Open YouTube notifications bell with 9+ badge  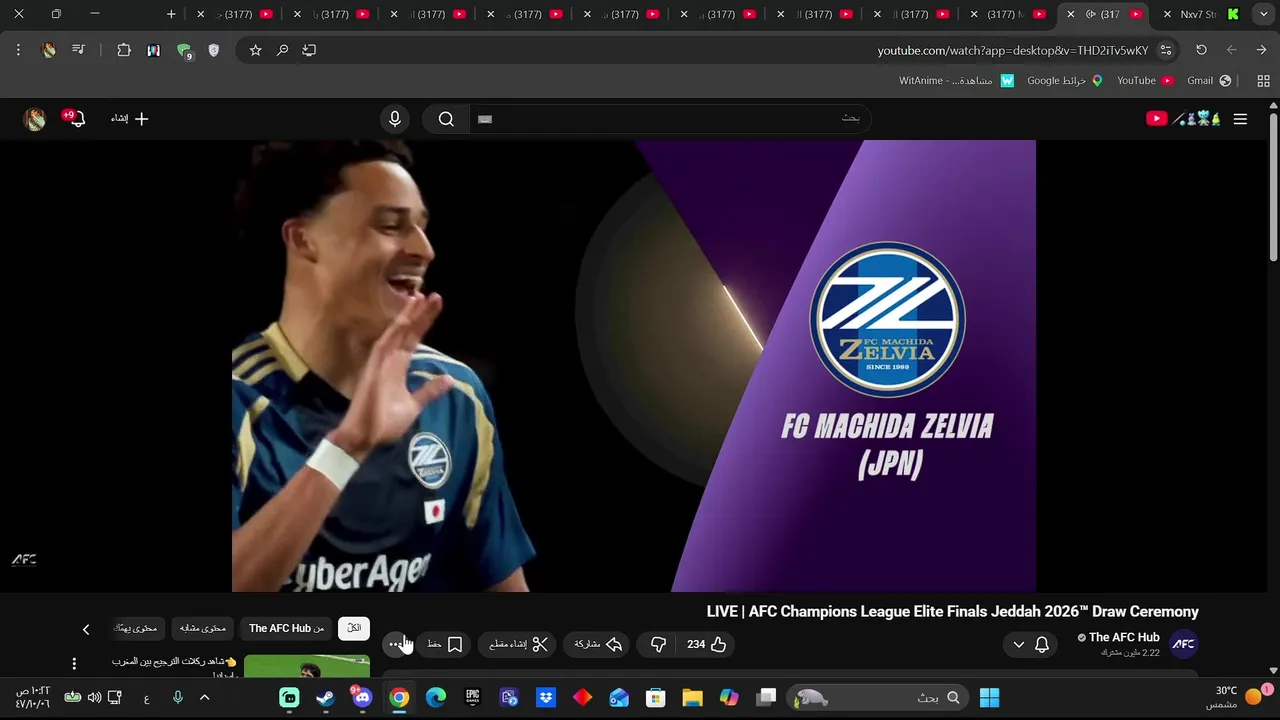(x=74, y=118)
